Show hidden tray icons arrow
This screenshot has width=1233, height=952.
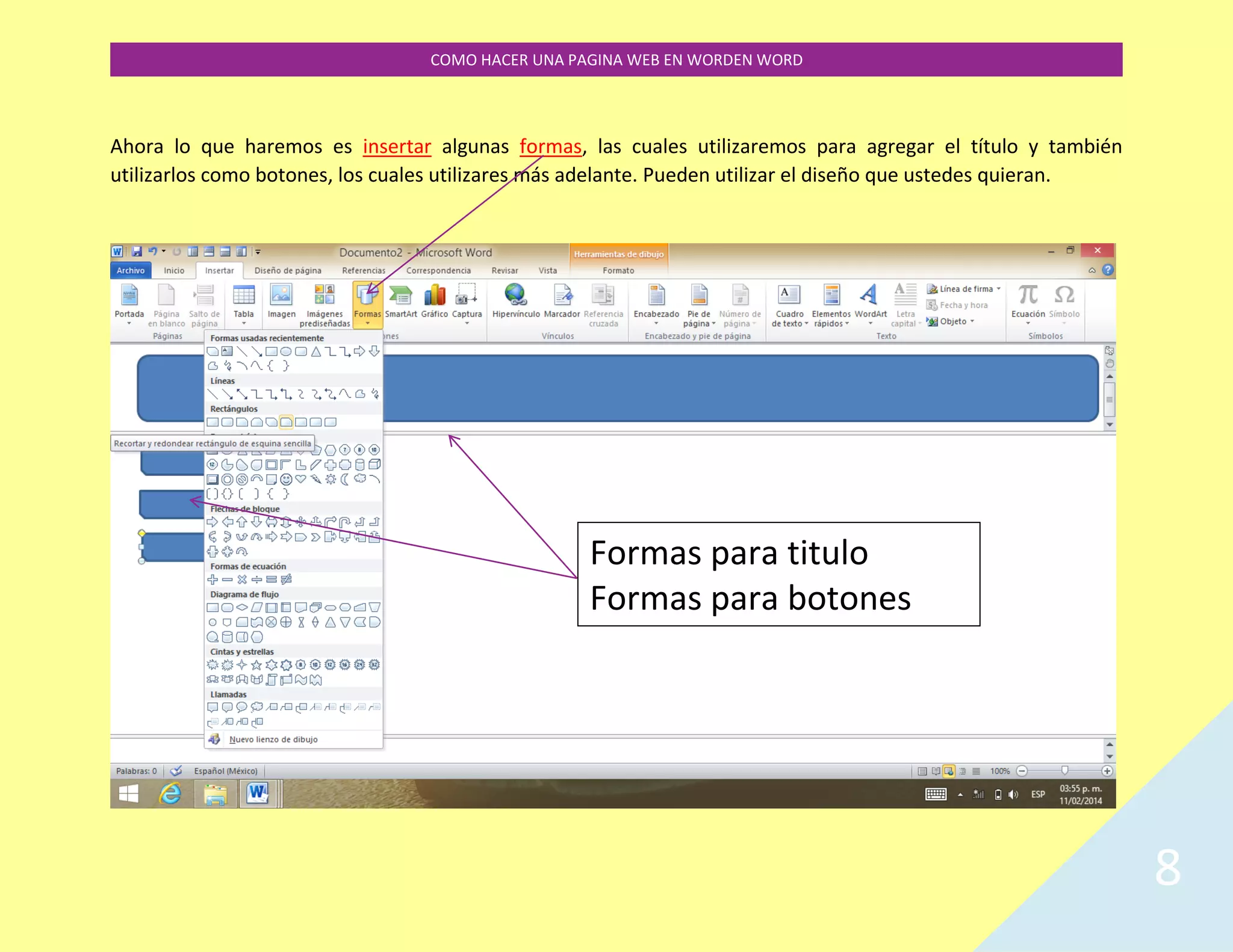[x=960, y=795]
